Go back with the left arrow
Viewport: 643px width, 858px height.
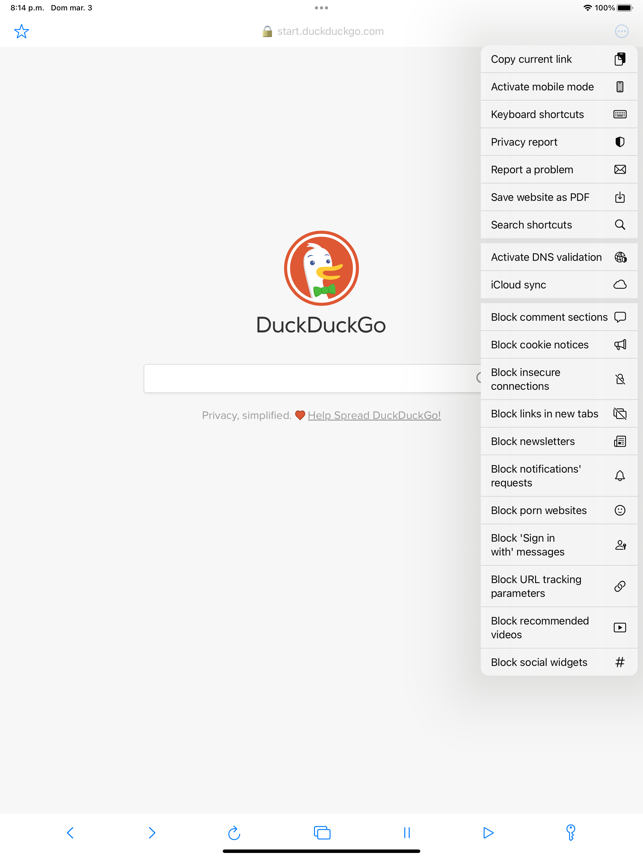coord(70,832)
